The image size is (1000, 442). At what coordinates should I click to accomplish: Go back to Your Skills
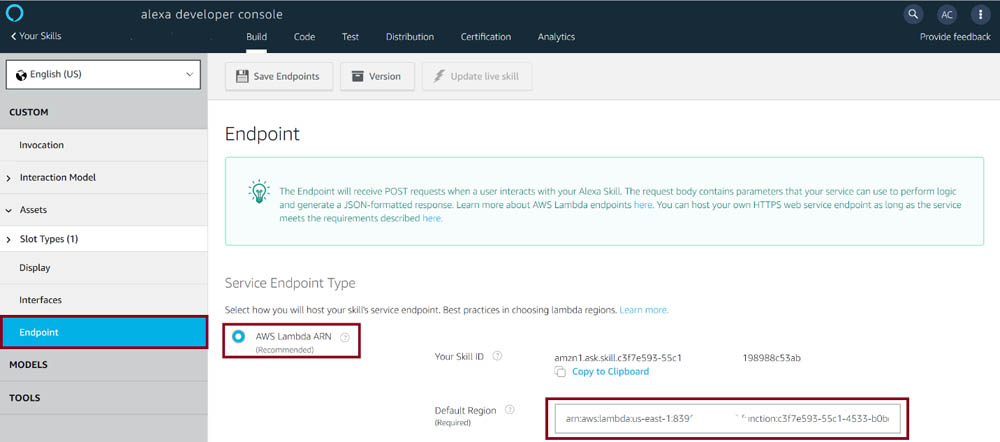pos(36,36)
